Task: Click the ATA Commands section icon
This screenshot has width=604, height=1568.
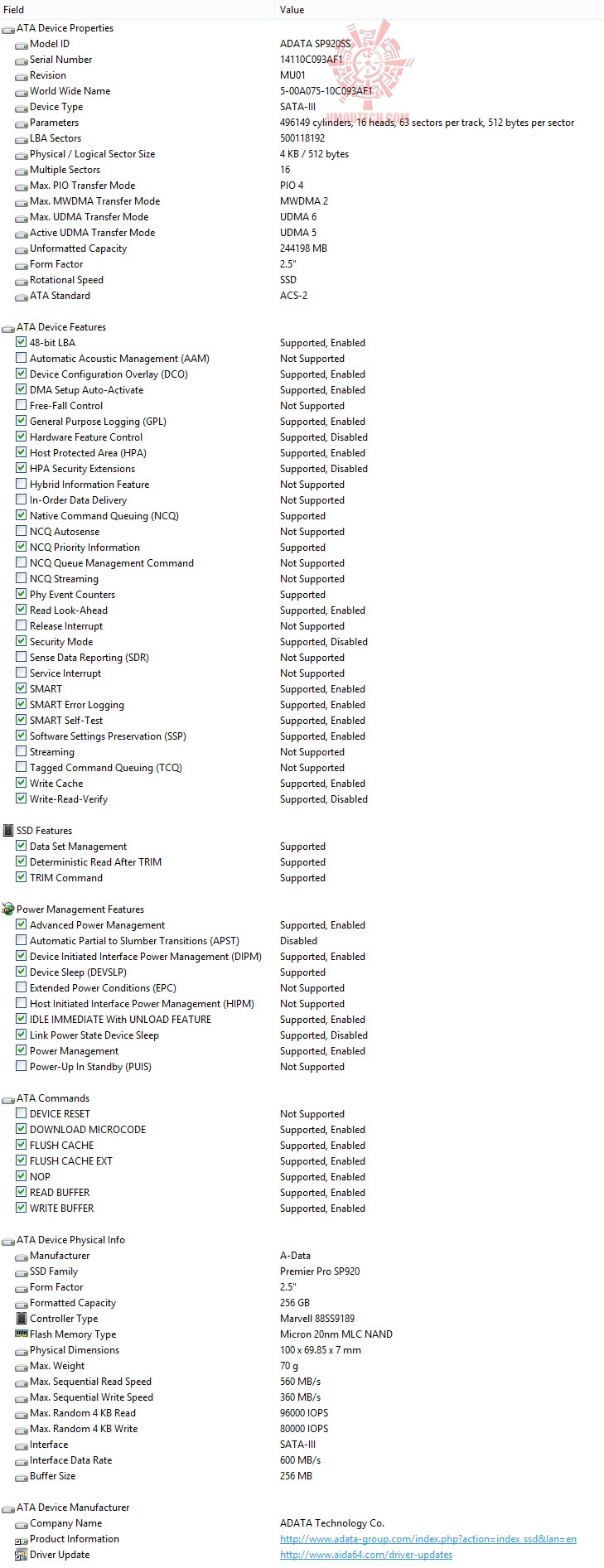Action: 8,1098
